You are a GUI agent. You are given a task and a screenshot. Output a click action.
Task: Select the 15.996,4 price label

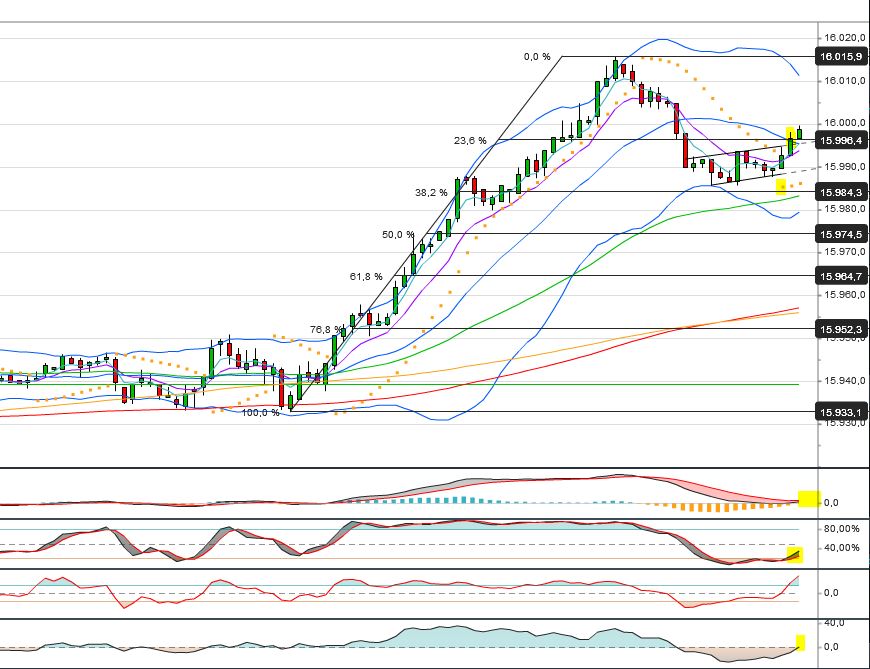pos(841,140)
